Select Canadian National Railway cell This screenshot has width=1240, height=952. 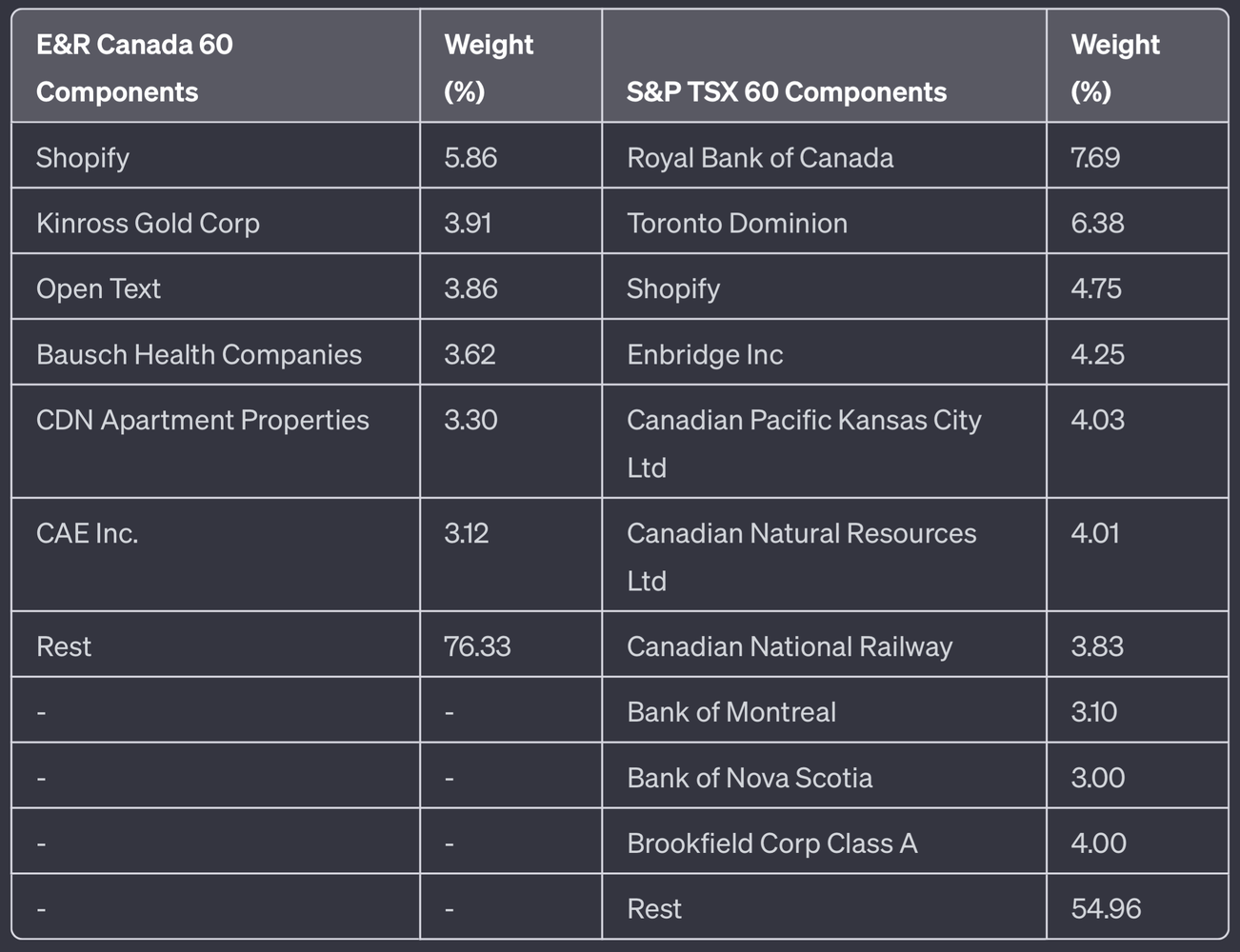(789, 646)
